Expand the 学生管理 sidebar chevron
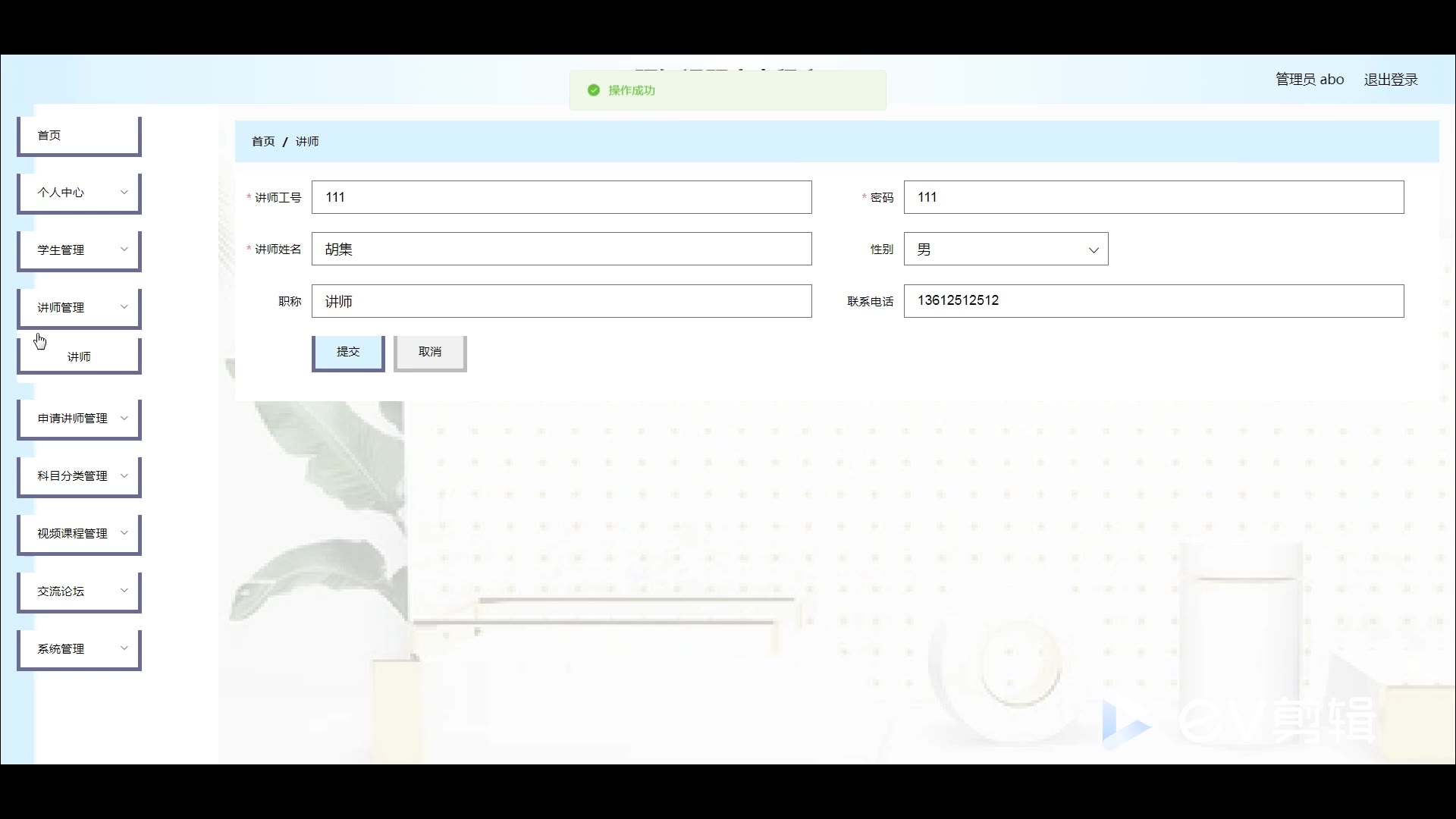1456x819 pixels. 124,249
